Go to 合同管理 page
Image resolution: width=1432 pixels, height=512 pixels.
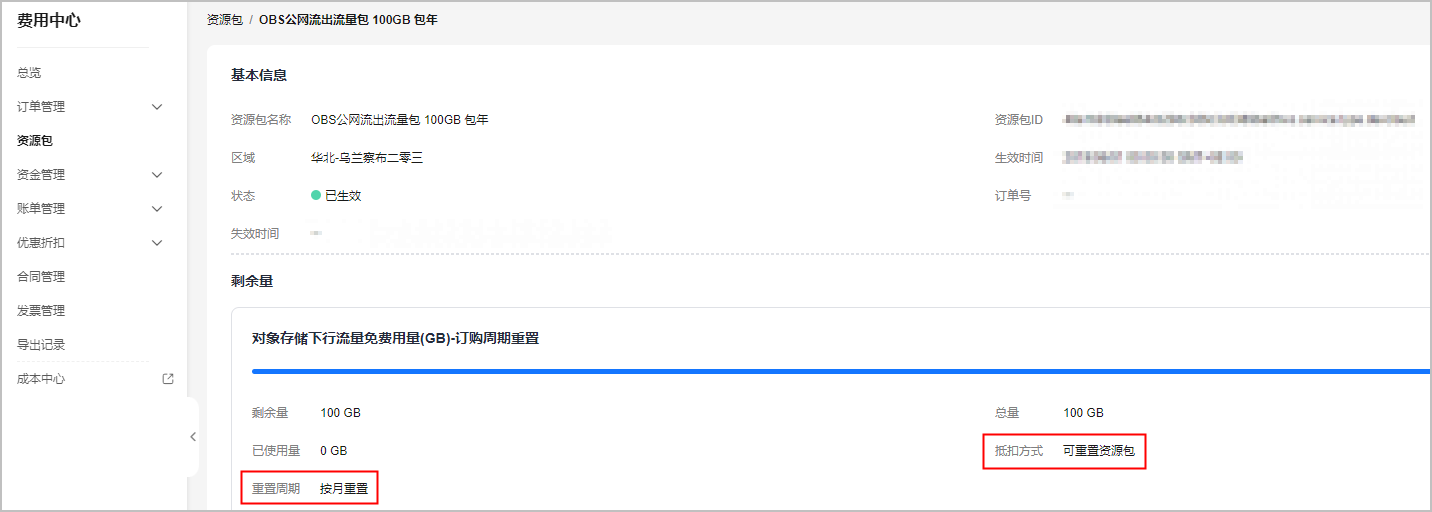pyautogui.click(x=41, y=277)
